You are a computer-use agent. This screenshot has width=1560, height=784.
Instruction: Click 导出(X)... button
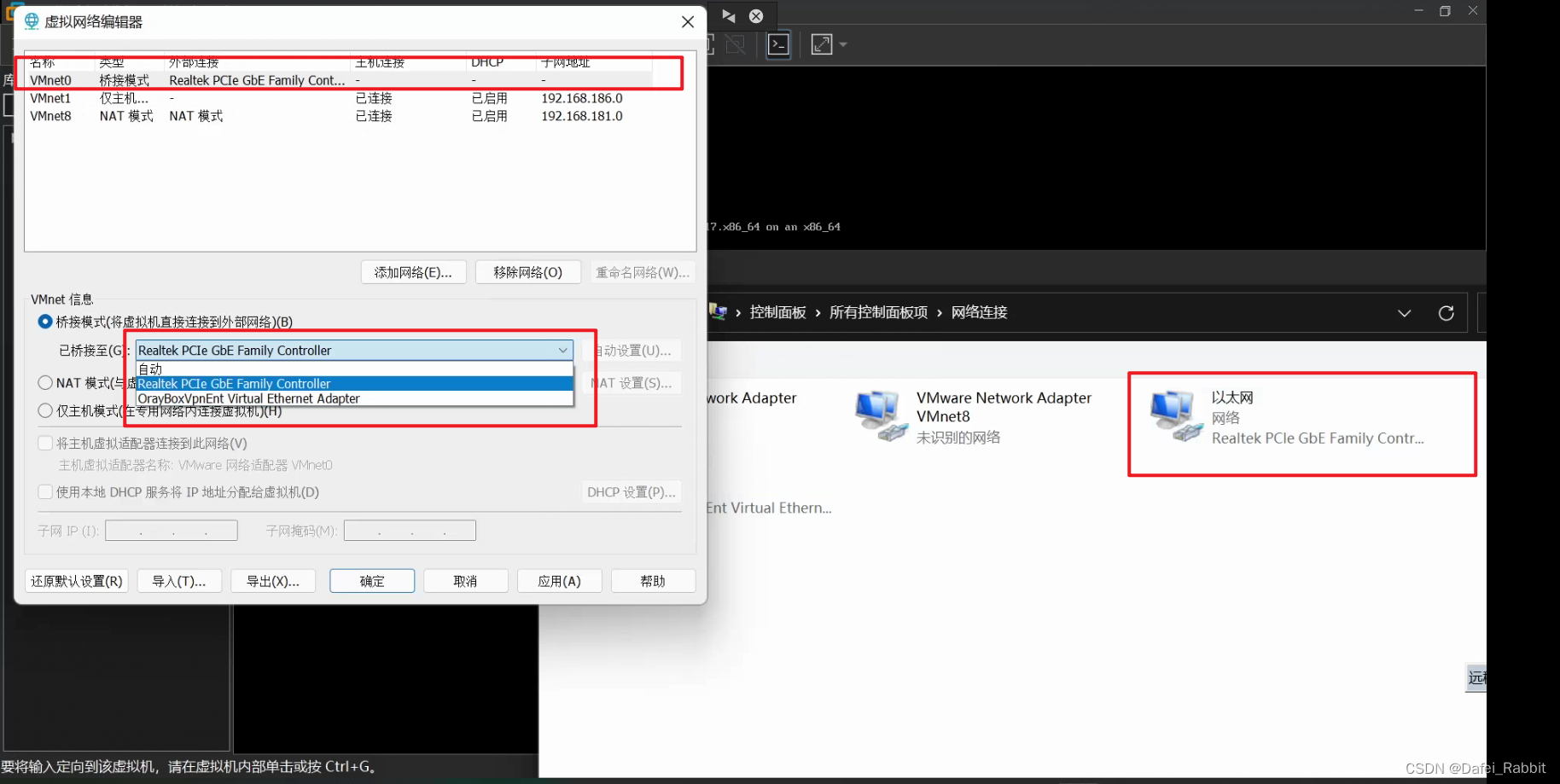coord(273,581)
